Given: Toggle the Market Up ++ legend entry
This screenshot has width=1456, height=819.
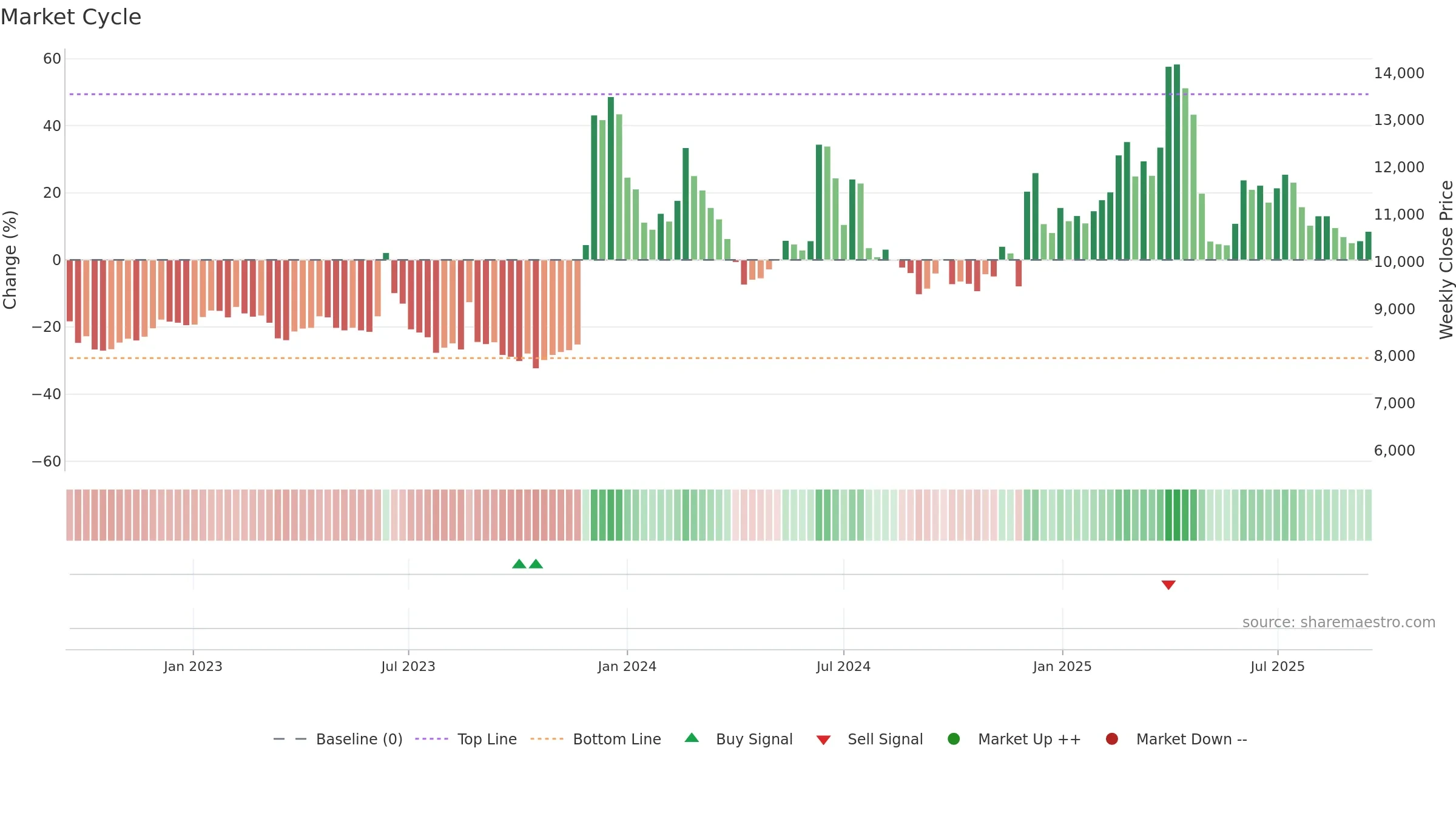Looking at the screenshot, I should pos(1014,739).
